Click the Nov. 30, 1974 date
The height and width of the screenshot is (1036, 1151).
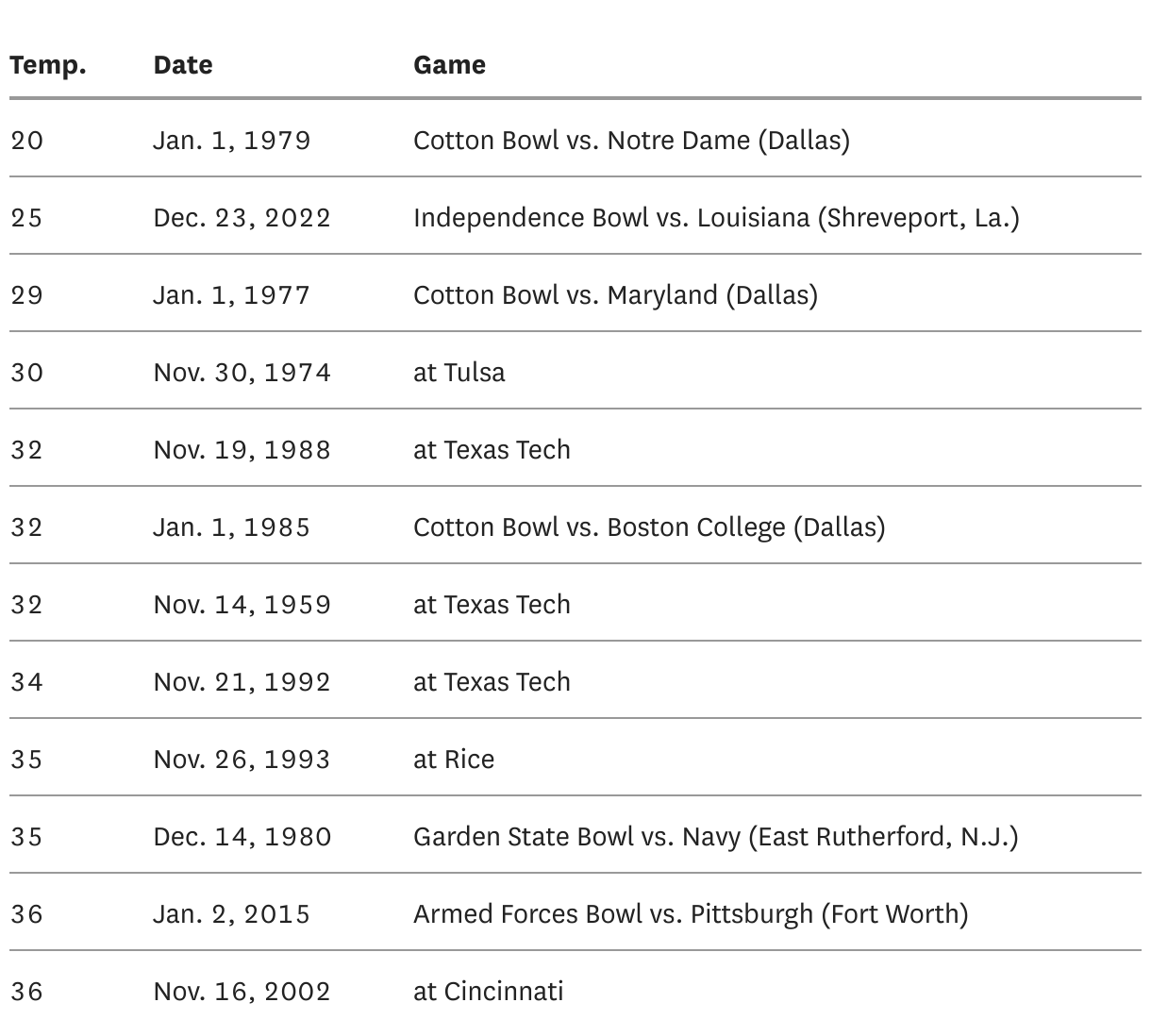242,373
